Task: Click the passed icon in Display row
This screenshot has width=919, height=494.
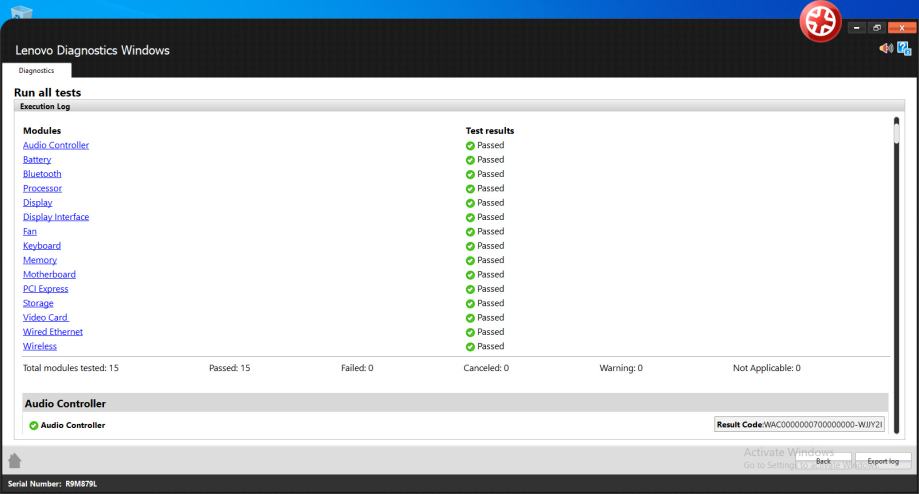Action: [470, 203]
